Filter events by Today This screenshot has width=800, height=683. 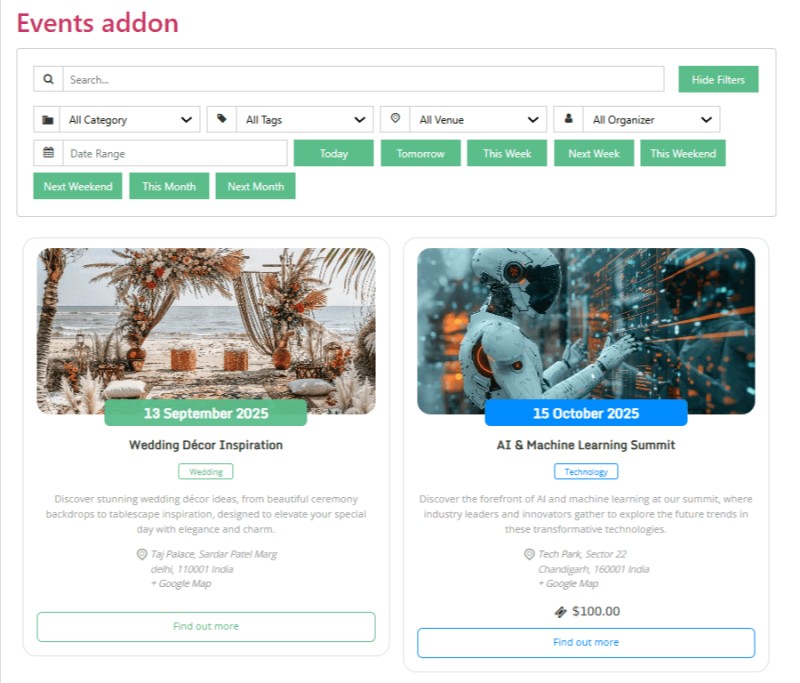coord(334,154)
